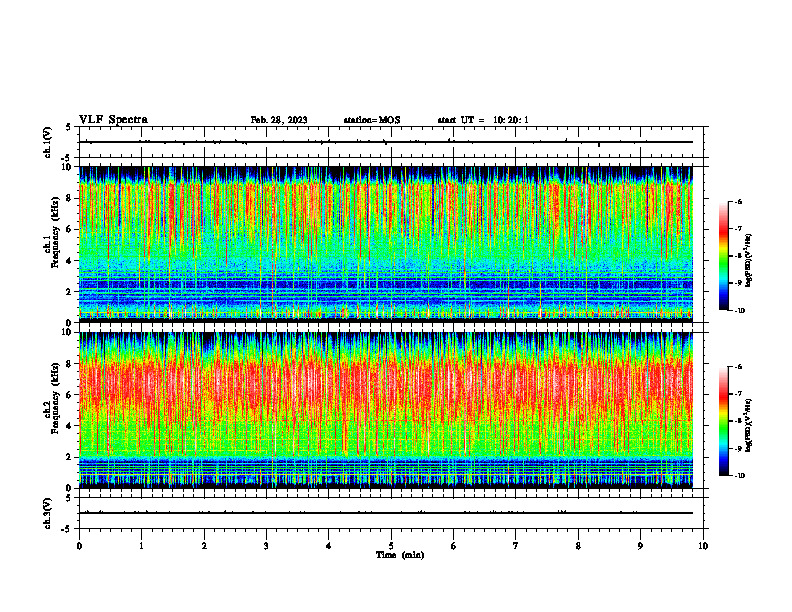792x612 pixels.
Task: Click the ch.2 spectrogram panel
Action: tap(386, 410)
